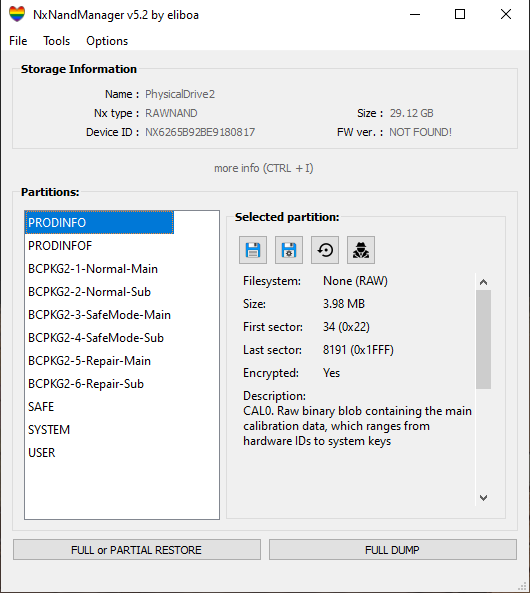The image size is (530, 593).
Task: Open the Tools menu
Action: [56, 41]
